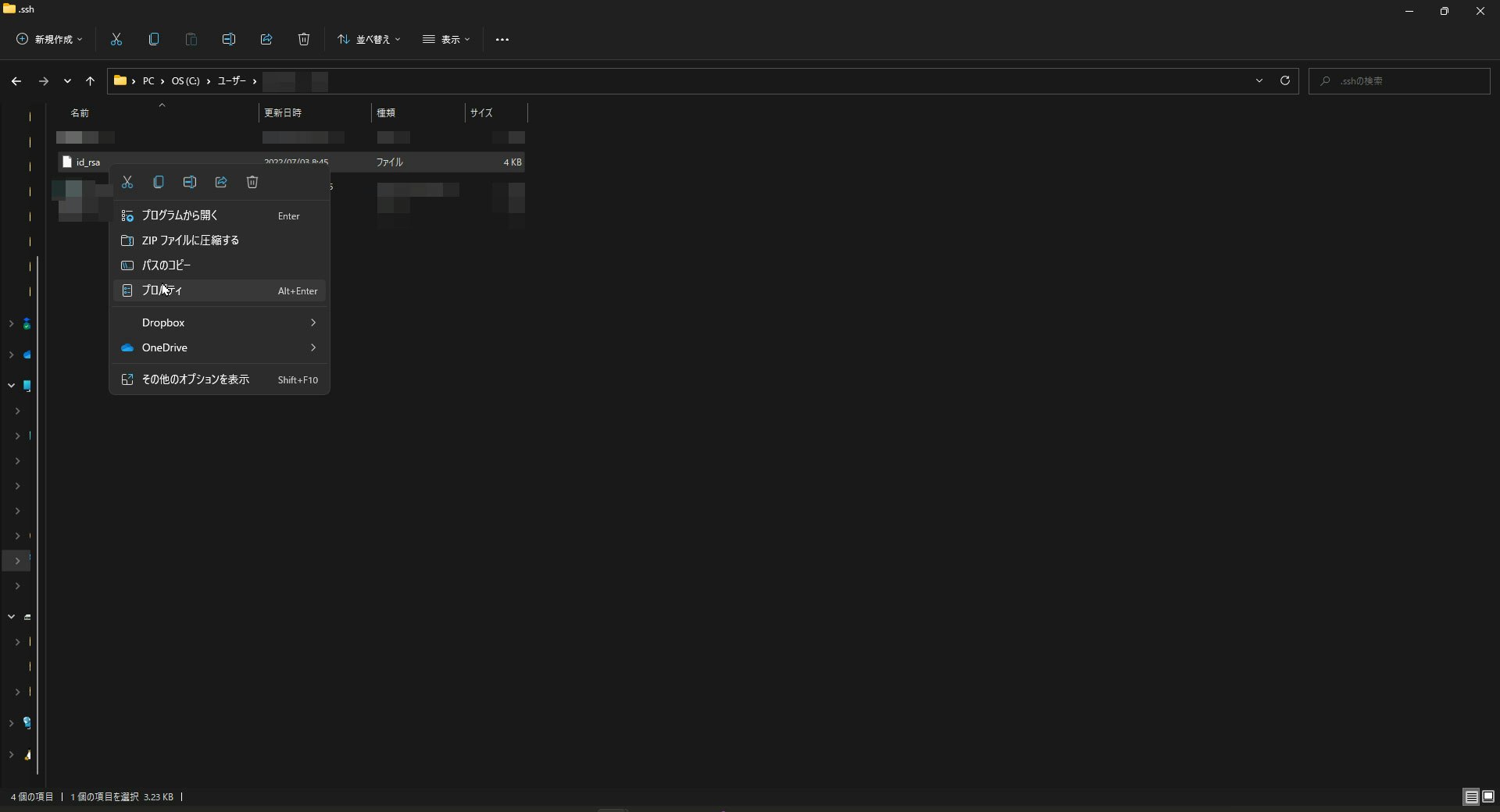The height and width of the screenshot is (812, 1500).
Task: Select プログラムから開く menu entry
Action: [220, 215]
